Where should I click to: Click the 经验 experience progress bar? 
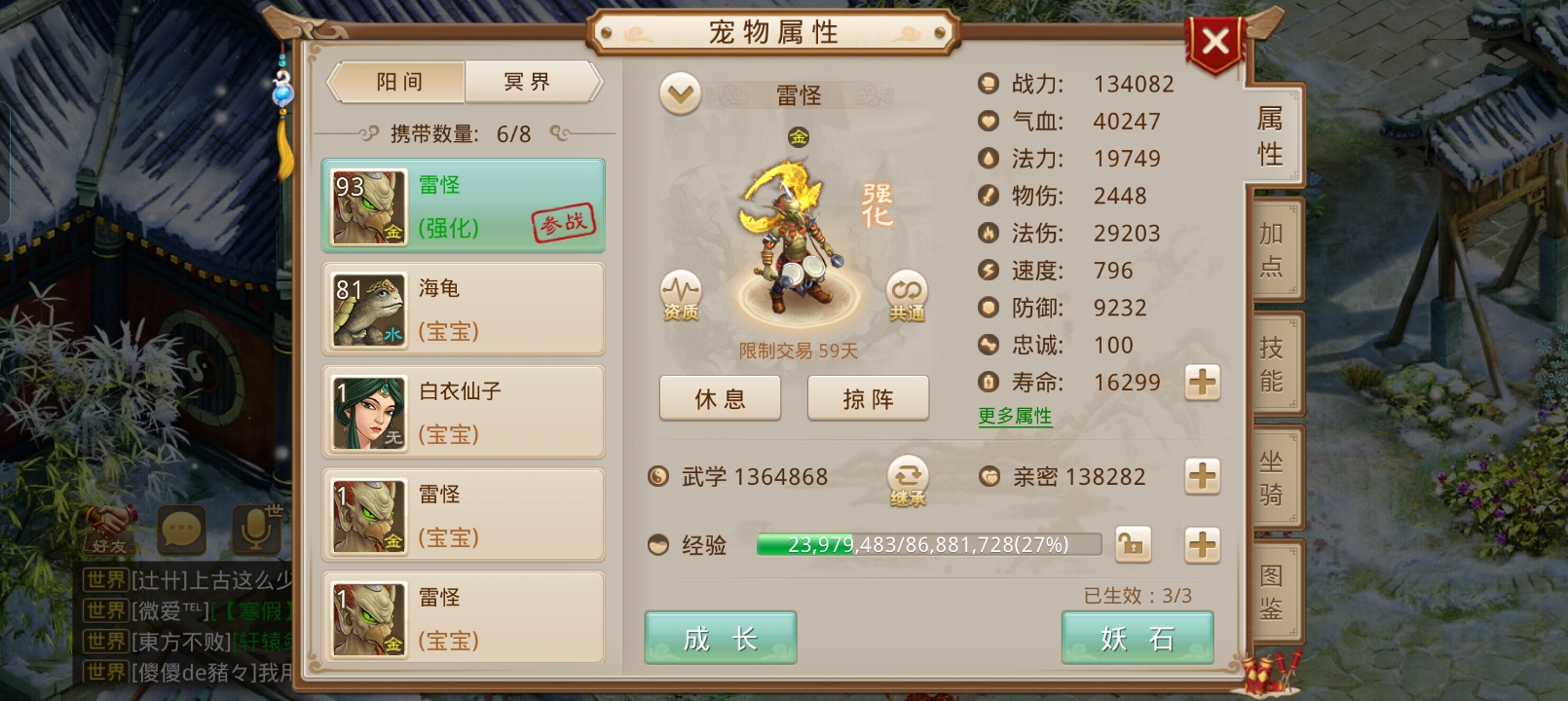click(929, 545)
